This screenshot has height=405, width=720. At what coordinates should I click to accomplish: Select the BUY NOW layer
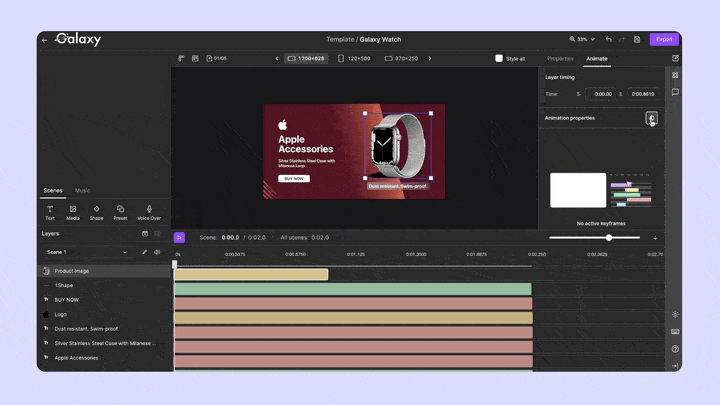tap(104, 300)
